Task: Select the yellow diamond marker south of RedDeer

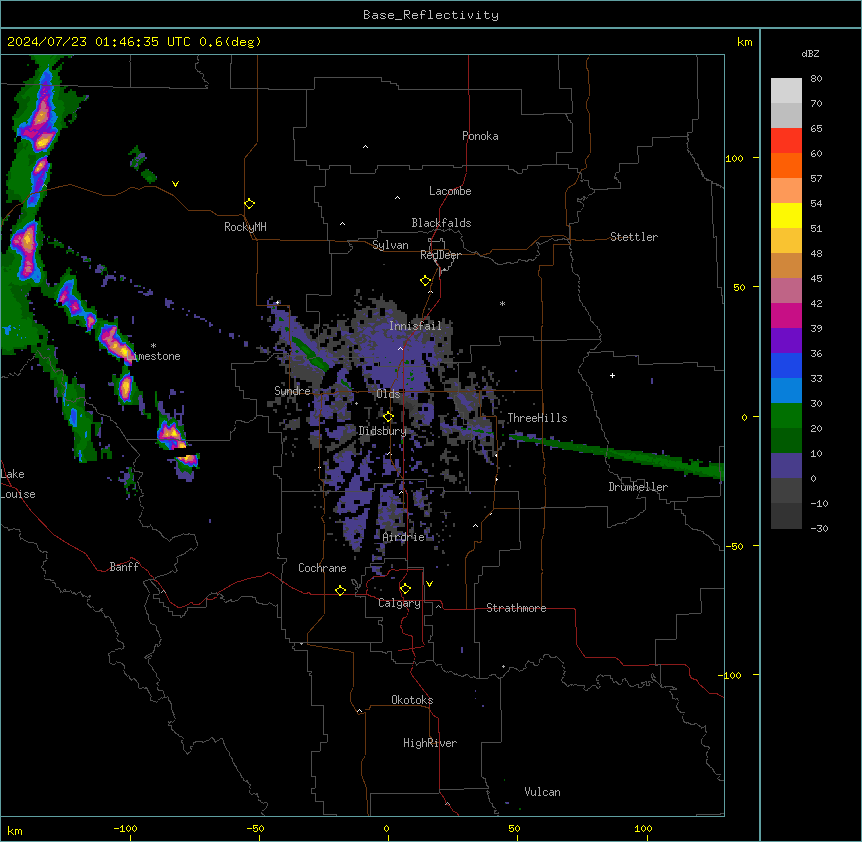Action: [x=425, y=281]
